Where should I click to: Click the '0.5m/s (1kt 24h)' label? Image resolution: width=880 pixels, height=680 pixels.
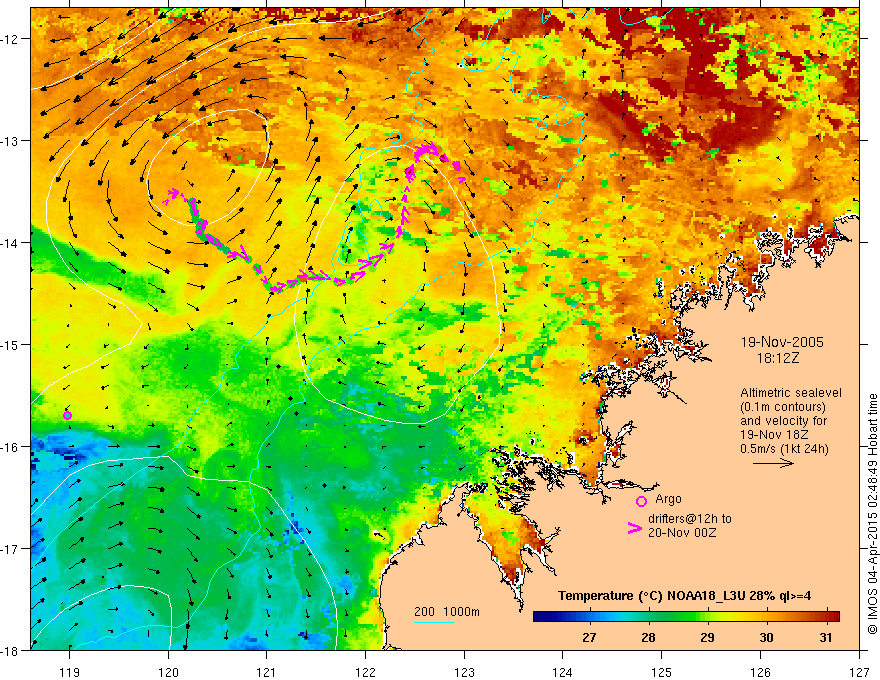point(784,449)
